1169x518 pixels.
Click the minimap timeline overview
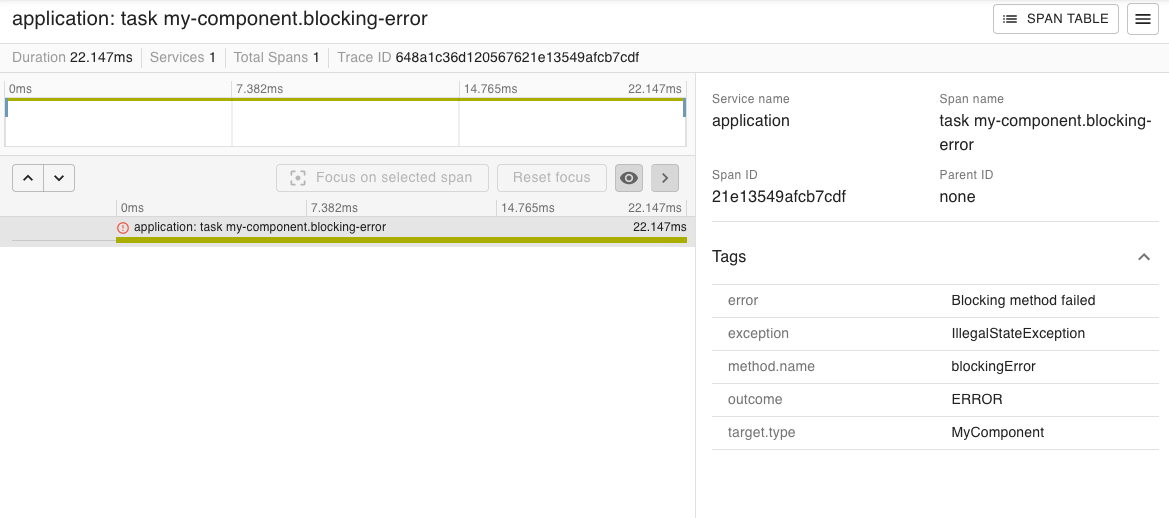[345, 122]
